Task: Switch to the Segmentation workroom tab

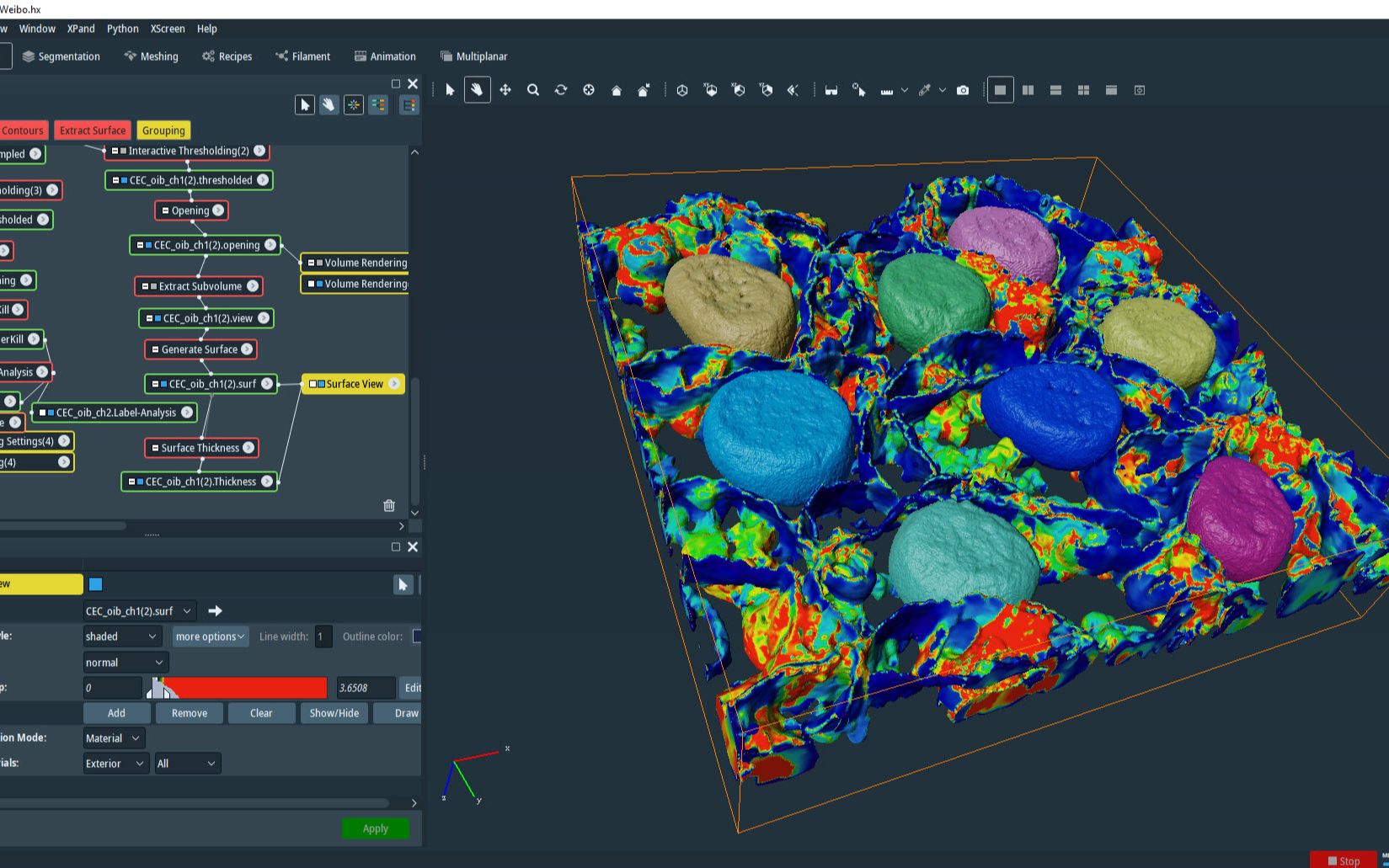Action: [61, 56]
